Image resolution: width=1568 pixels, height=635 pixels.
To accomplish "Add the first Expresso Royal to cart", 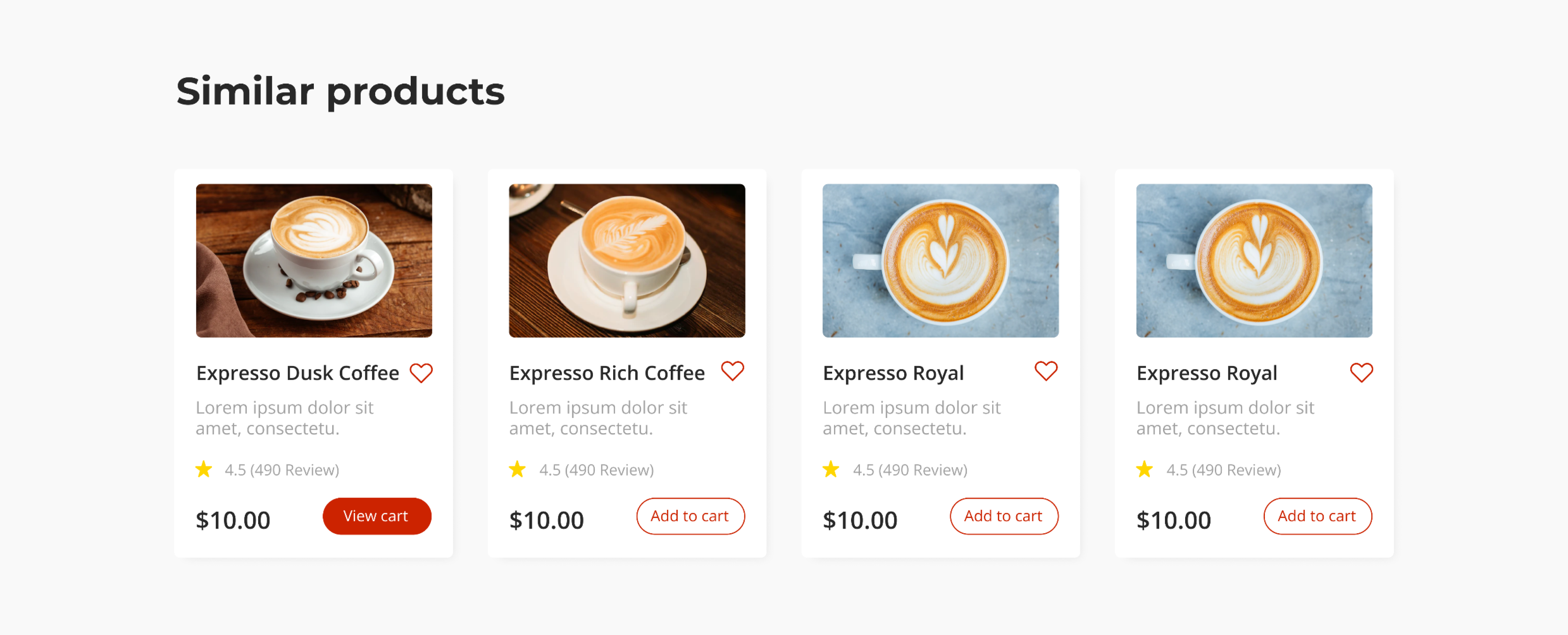I will (x=1004, y=516).
